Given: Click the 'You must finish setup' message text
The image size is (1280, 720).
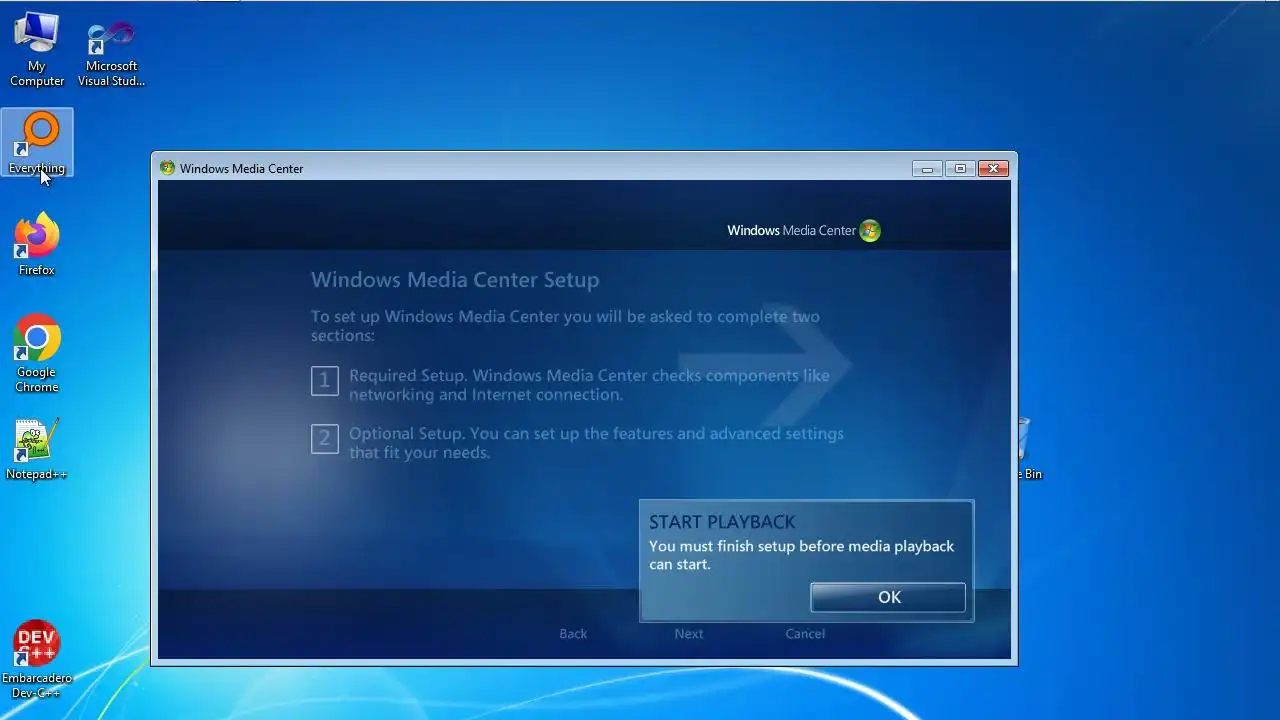Looking at the screenshot, I should [x=801, y=555].
